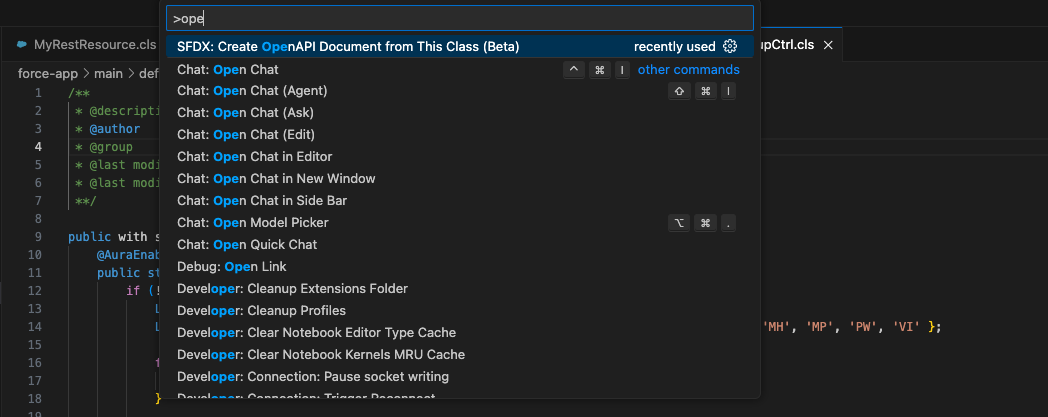The height and width of the screenshot is (417, 1048).
Task: Close the tab ending in upCtrl.cls
Action: [828, 45]
